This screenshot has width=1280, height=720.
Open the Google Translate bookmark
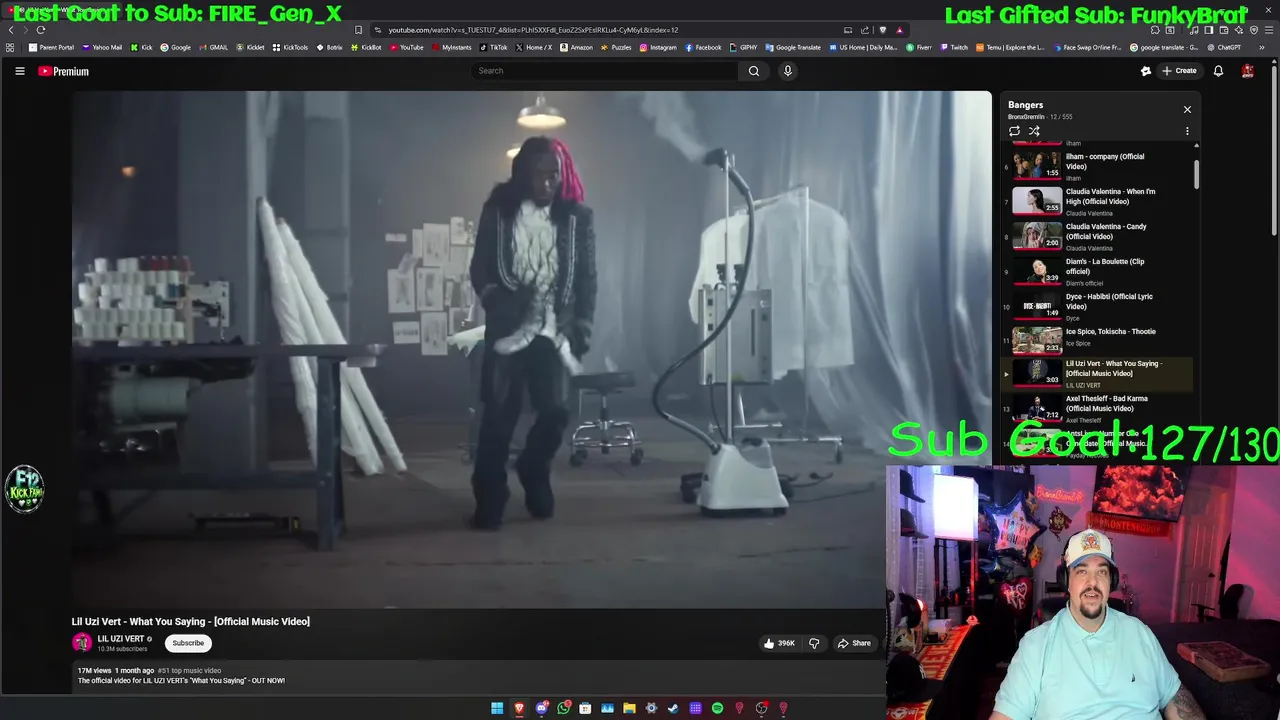coord(793,47)
